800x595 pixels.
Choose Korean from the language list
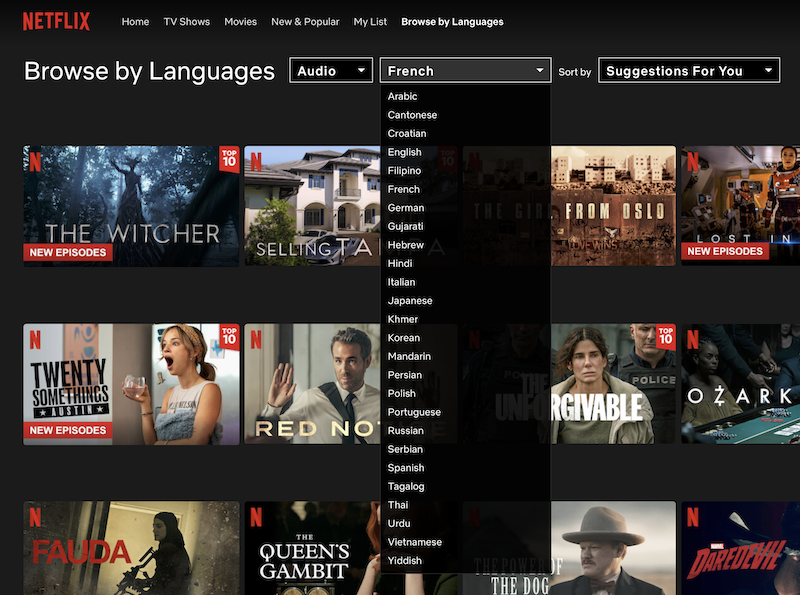pyautogui.click(x=404, y=338)
